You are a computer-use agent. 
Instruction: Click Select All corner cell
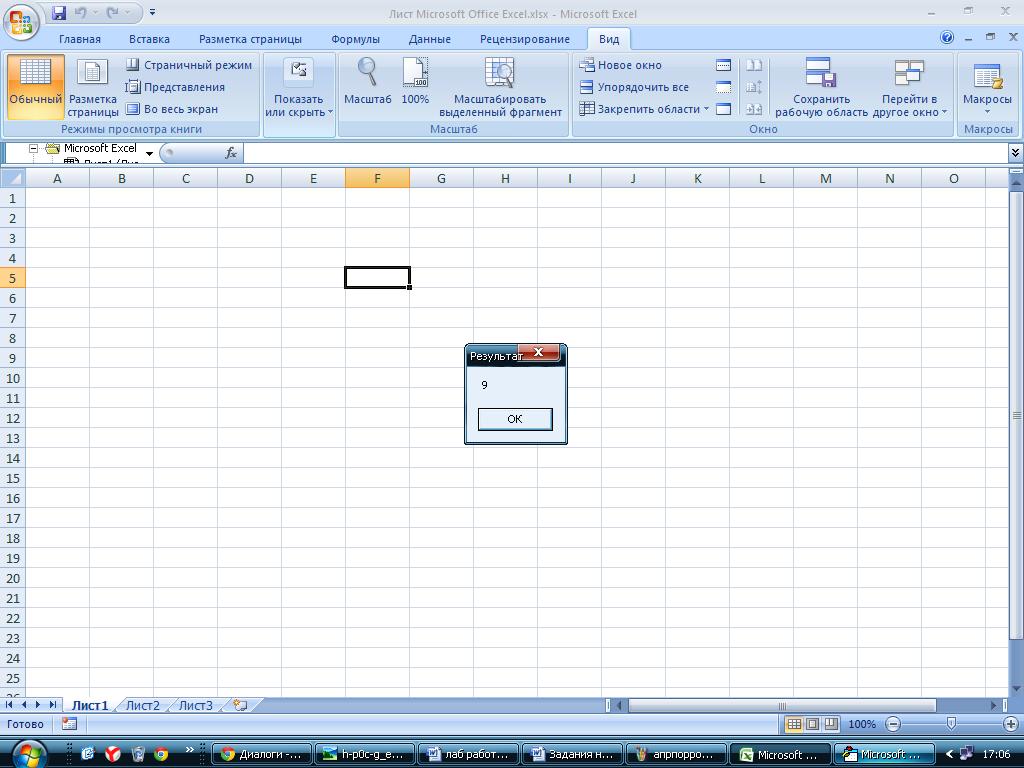12,178
